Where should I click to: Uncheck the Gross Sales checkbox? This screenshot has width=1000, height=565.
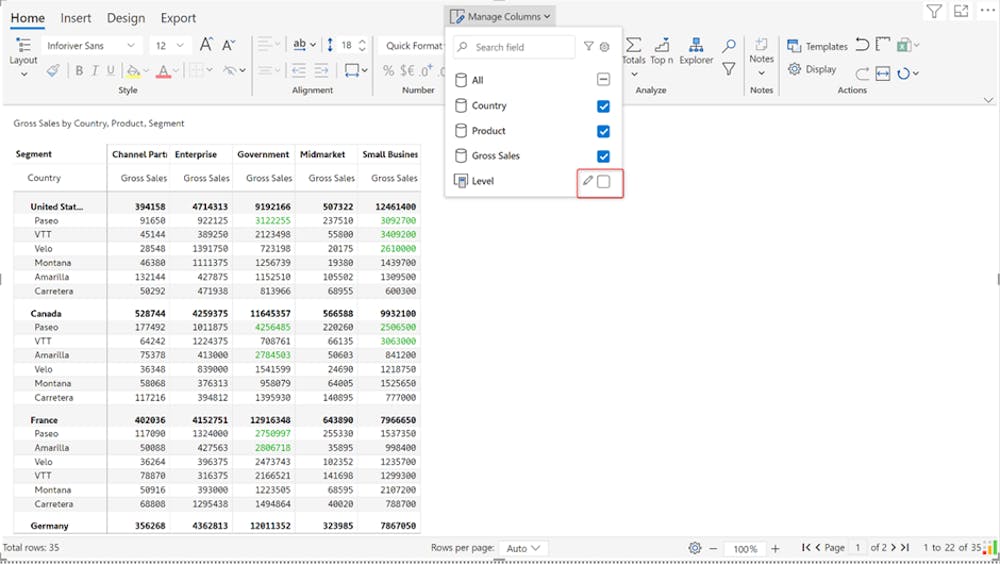(x=603, y=156)
